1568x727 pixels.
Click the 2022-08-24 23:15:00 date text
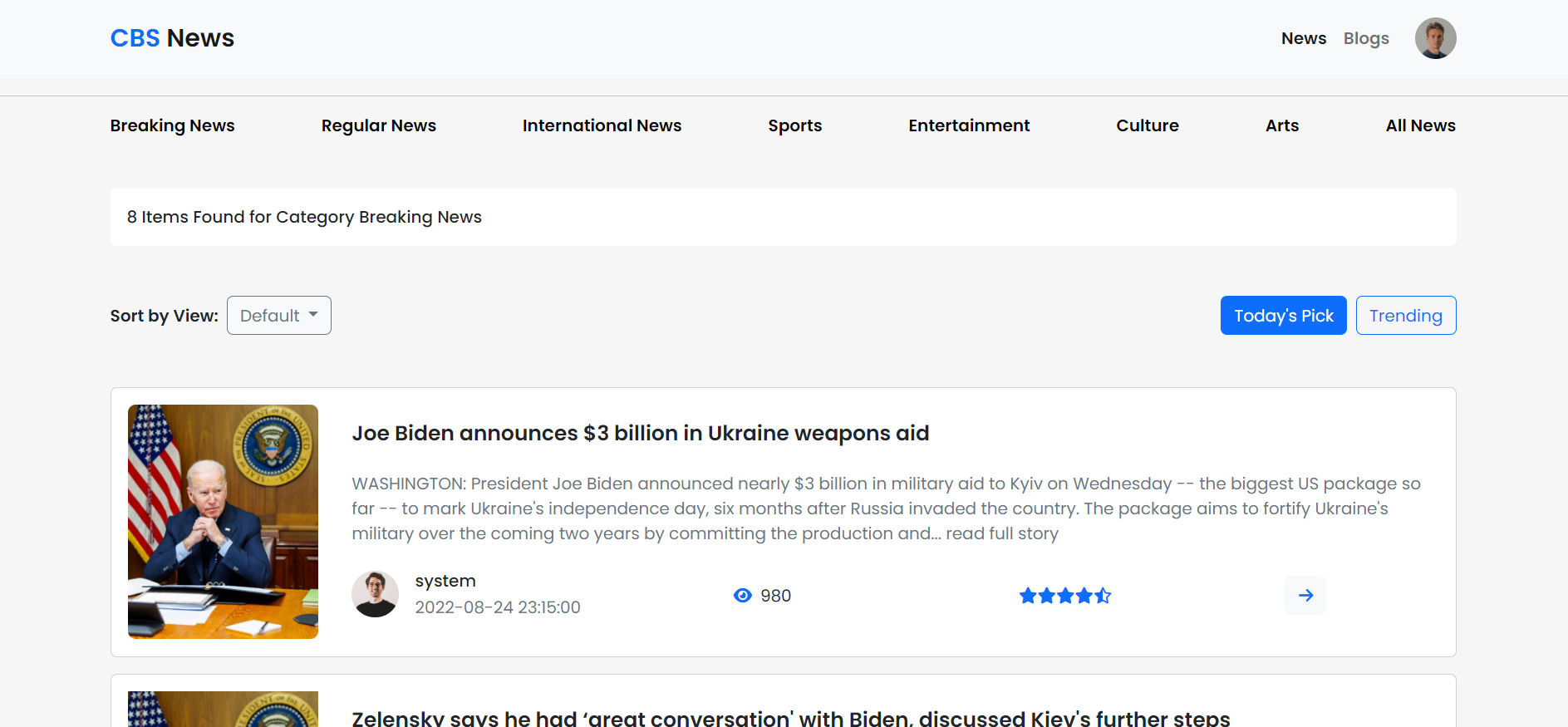[498, 607]
